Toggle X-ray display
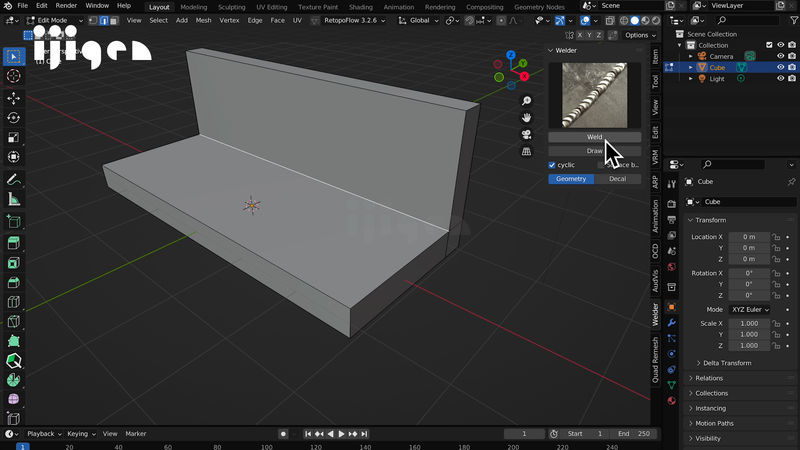Viewport: 800px width, 450px height. 610,20
